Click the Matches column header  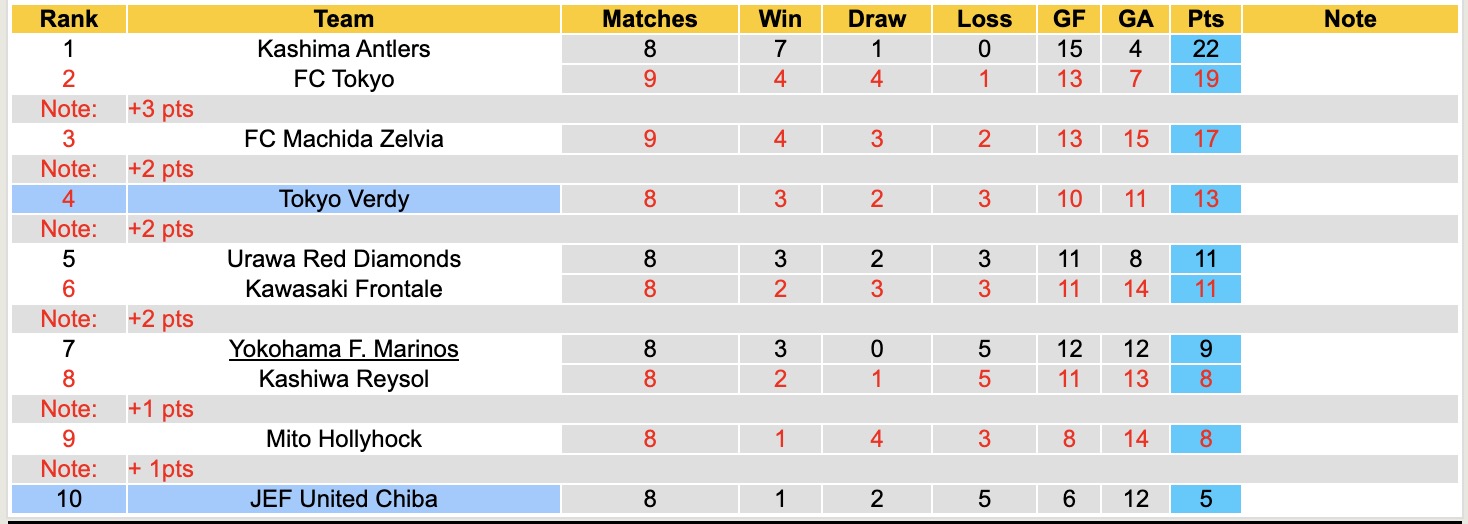click(650, 19)
